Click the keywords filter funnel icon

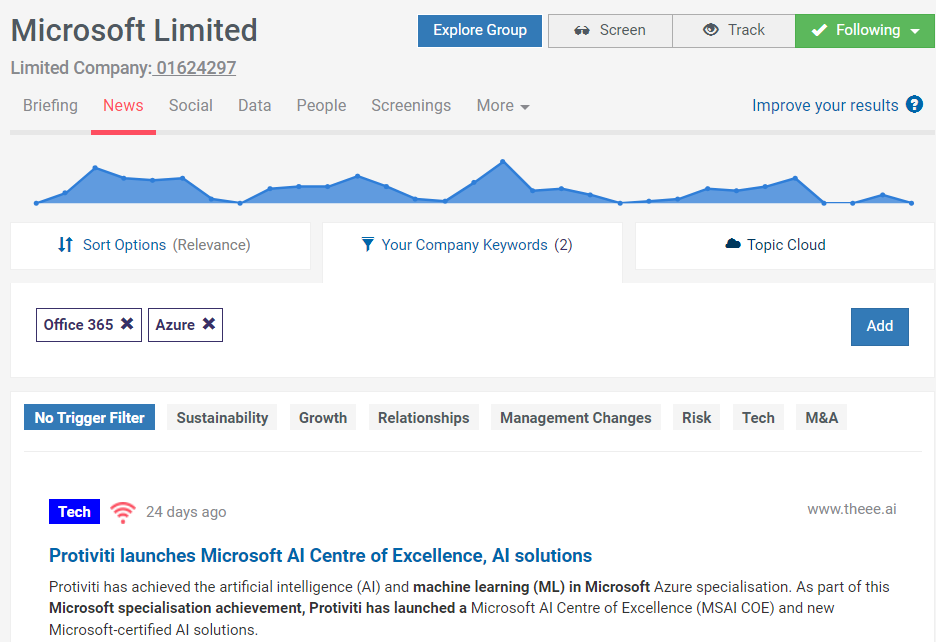coord(368,244)
